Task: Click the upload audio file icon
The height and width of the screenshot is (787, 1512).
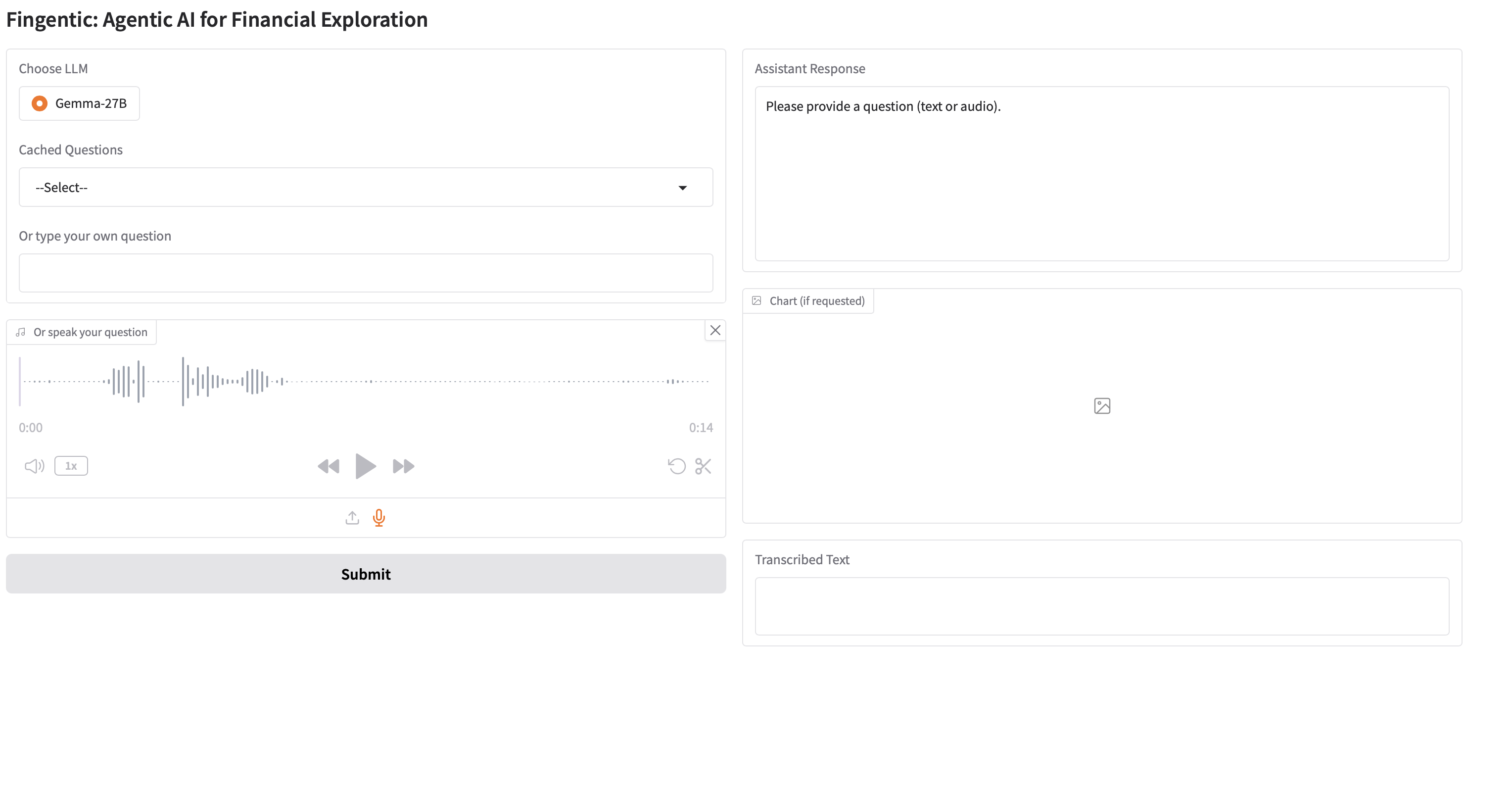Action: 352,517
